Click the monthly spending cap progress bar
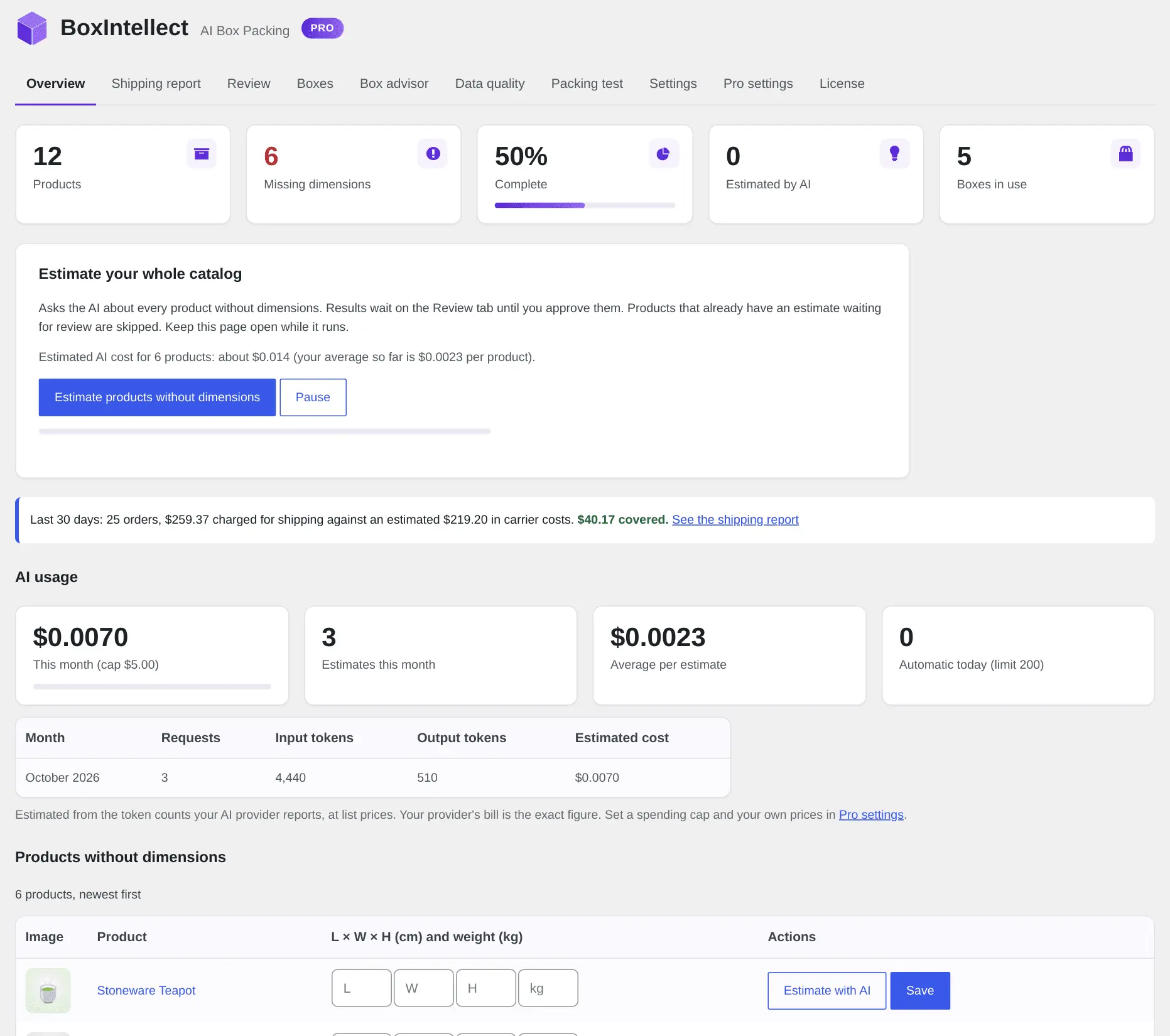This screenshot has width=1170, height=1036. click(x=152, y=686)
